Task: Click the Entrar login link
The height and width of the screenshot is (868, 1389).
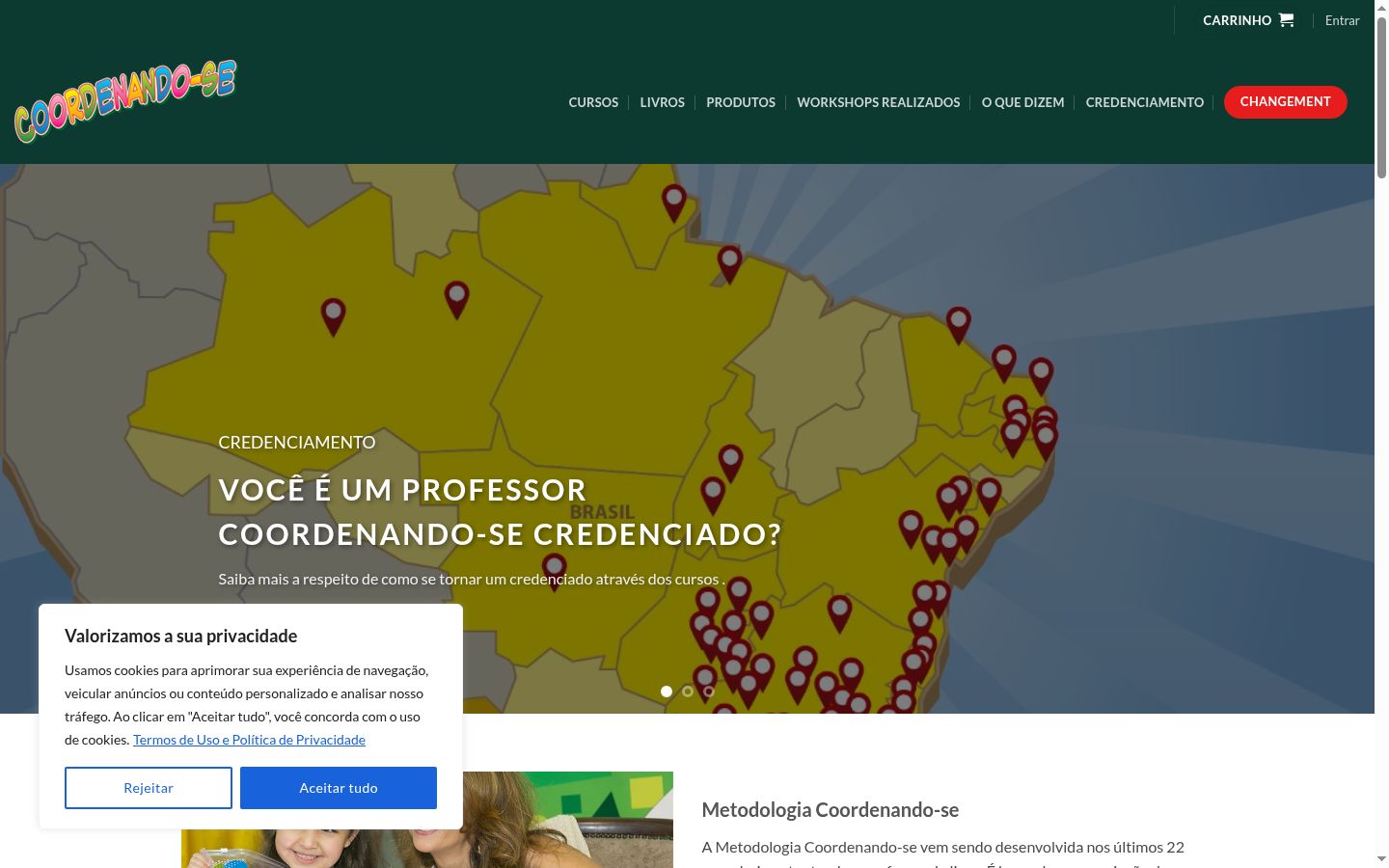Action: pos(1342,20)
